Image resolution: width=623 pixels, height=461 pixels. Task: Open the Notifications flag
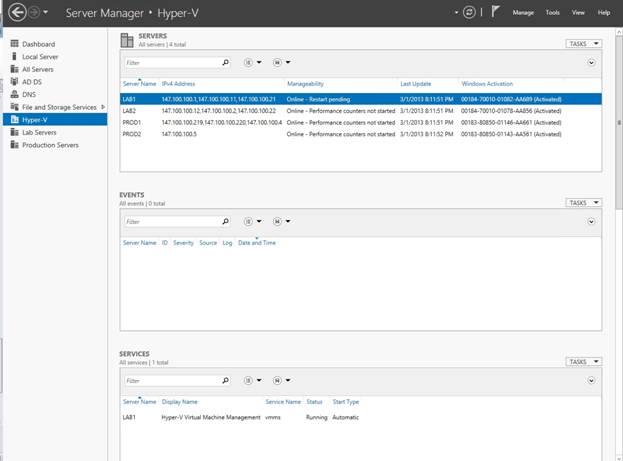pos(495,12)
